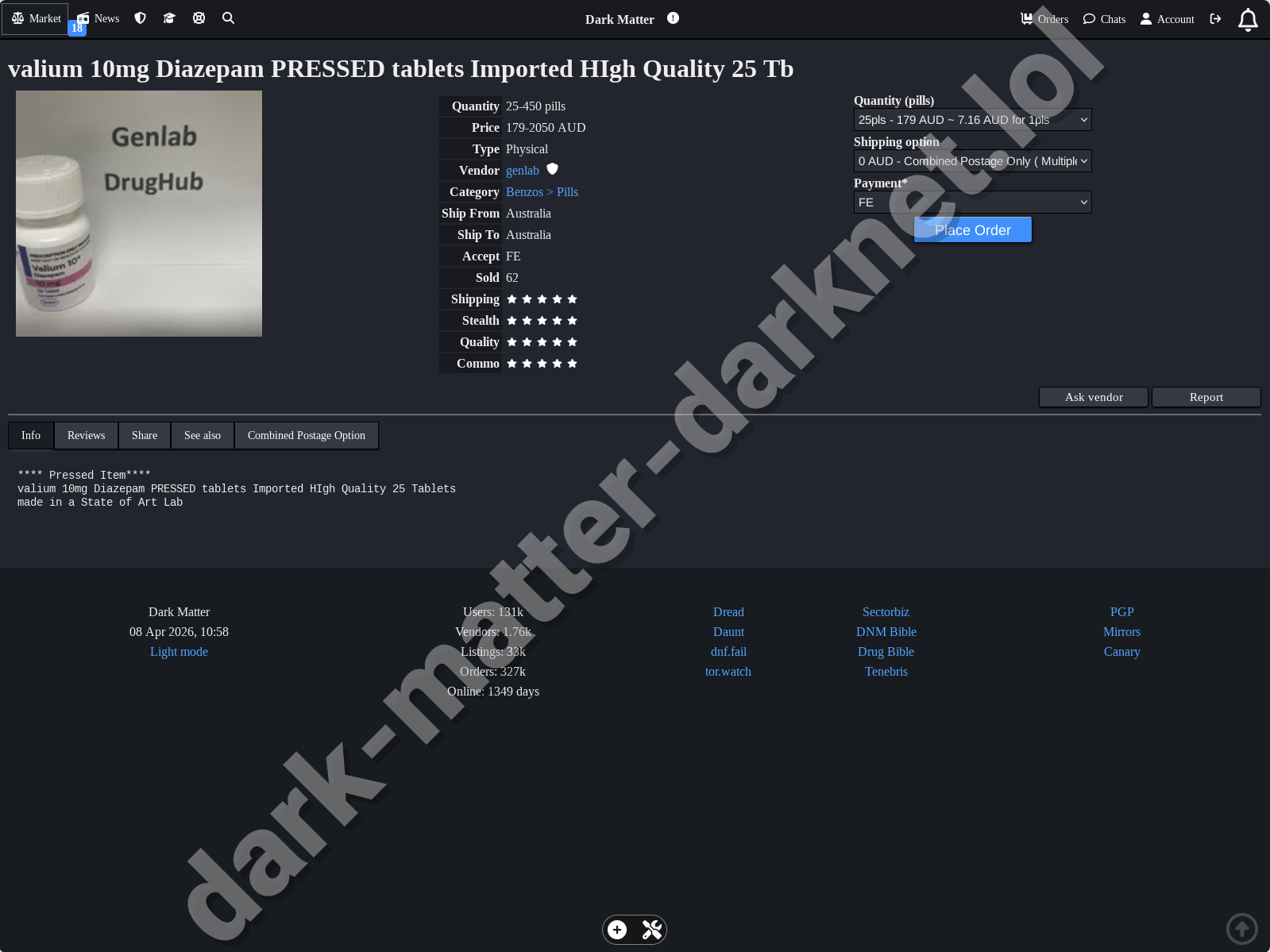Click the Sold count 62
The height and width of the screenshot is (952, 1270).
tap(512, 278)
